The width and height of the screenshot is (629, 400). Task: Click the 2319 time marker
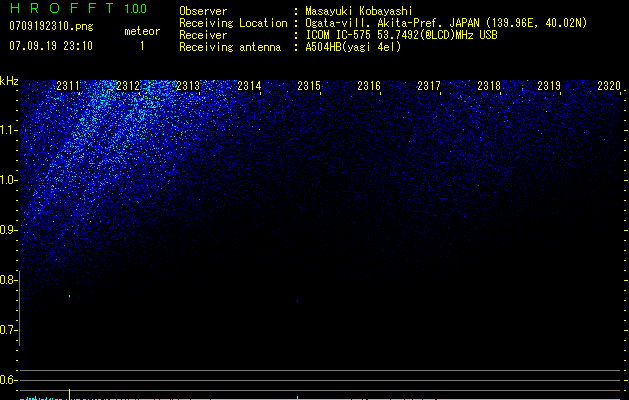[549, 85]
